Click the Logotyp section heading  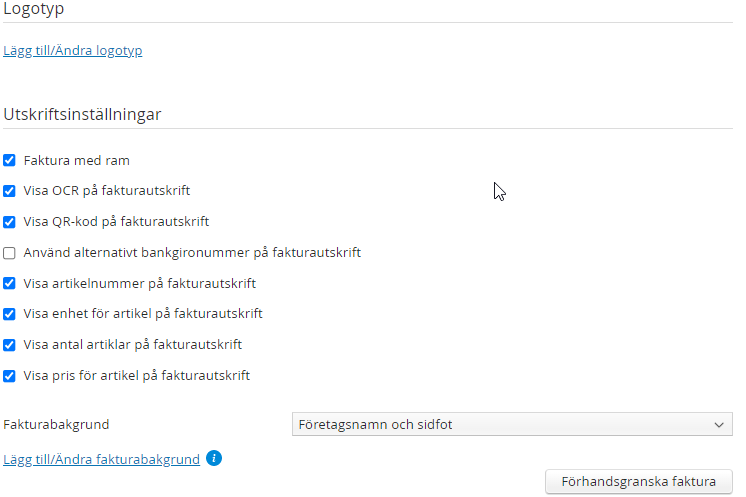pyautogui.click(x=35, y=9)
